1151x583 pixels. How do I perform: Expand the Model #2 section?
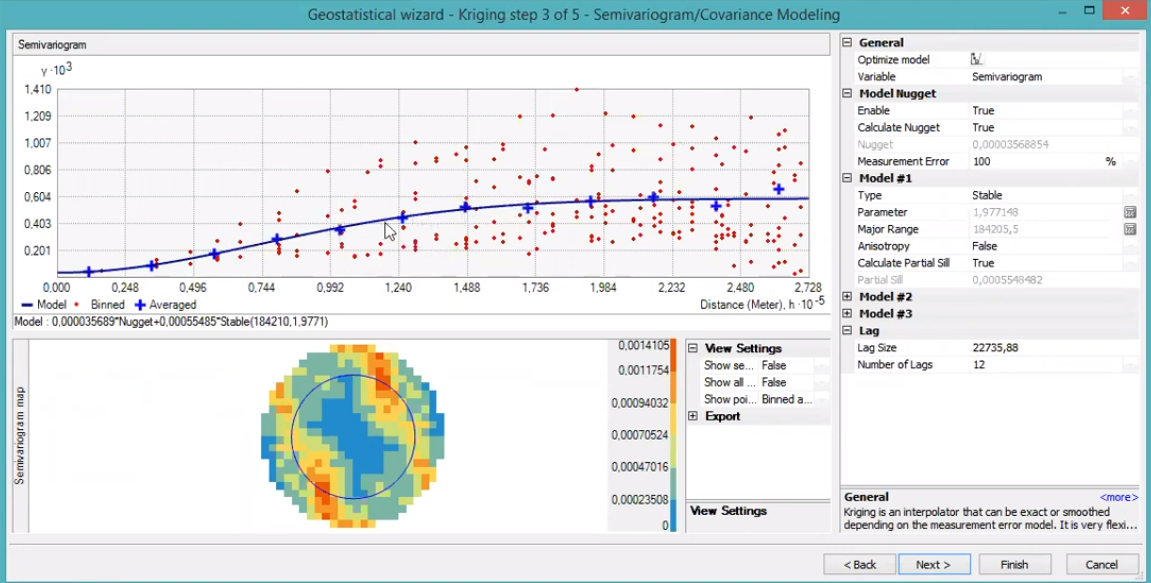tap(848, 297)
